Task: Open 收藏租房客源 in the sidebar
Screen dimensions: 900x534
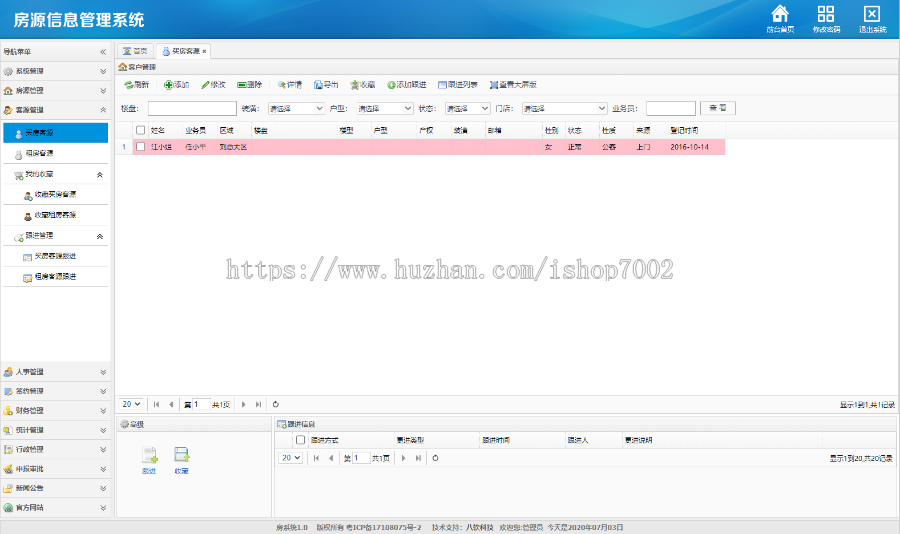Action: pyautogui.click(x=56, y=215)
